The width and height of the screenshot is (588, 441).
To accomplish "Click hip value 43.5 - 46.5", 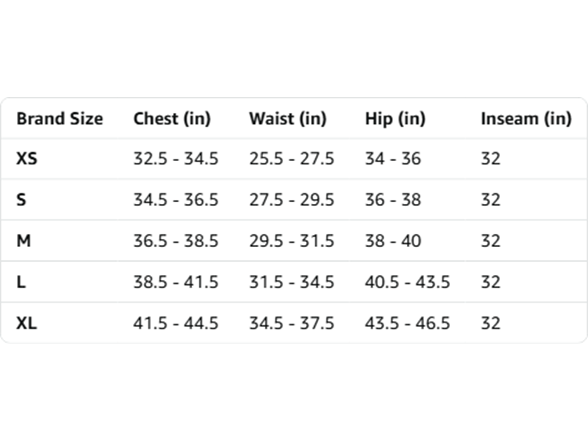I will click(x=407, y=323).
